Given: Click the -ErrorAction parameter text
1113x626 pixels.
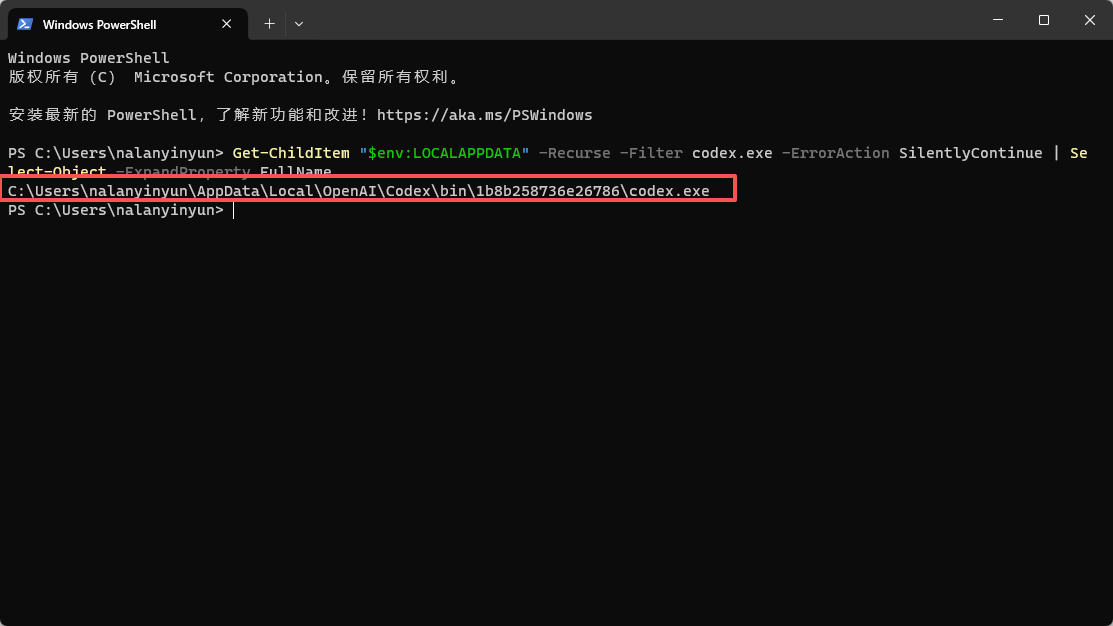Looking at the screenshot, I should (x=835, y=153).
